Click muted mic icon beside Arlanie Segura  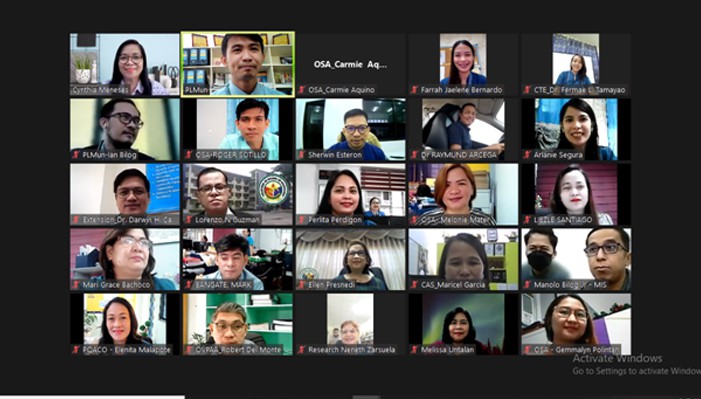point(528,155)
